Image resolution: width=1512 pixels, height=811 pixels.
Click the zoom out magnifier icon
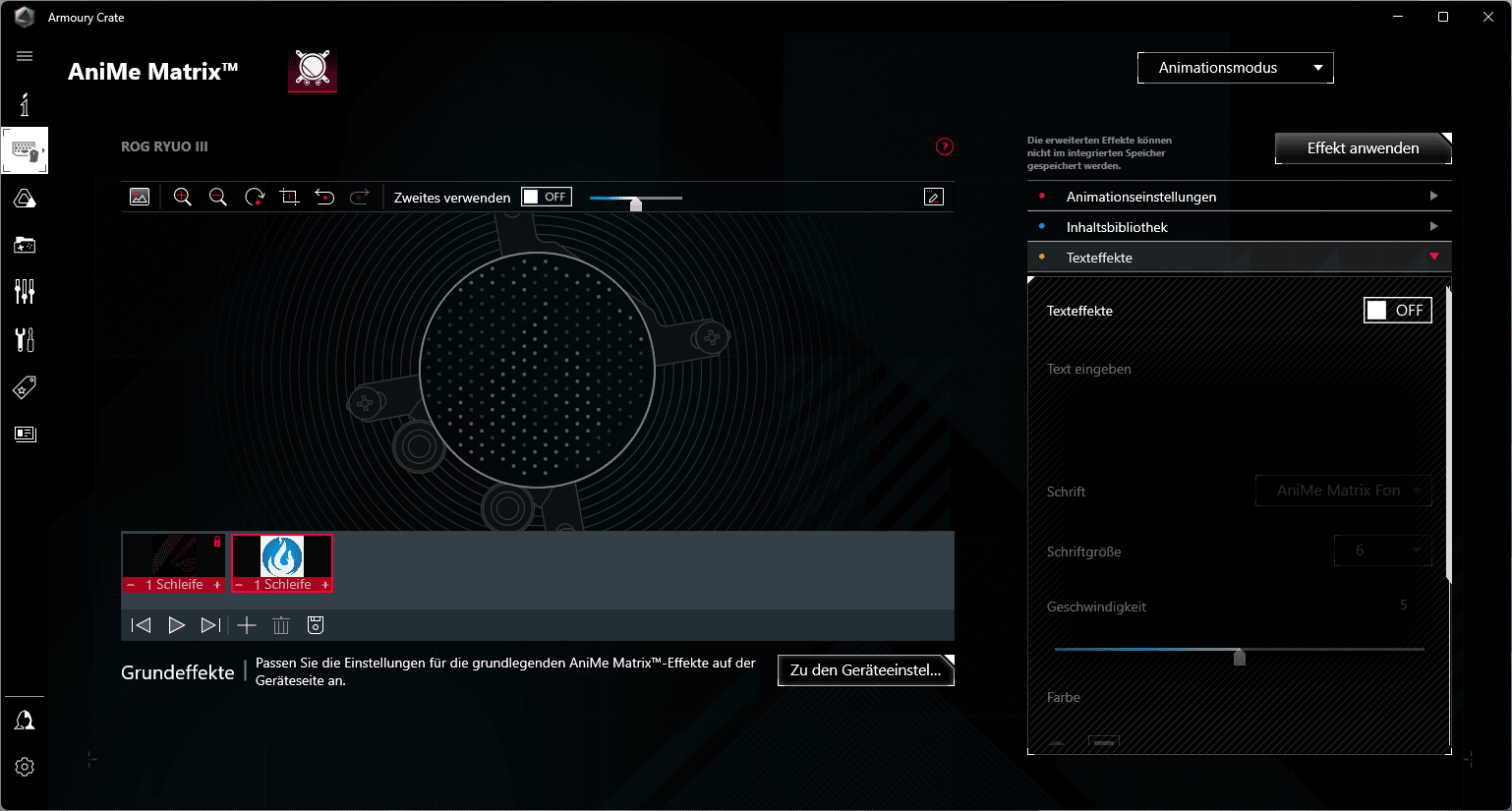(218, 197)
